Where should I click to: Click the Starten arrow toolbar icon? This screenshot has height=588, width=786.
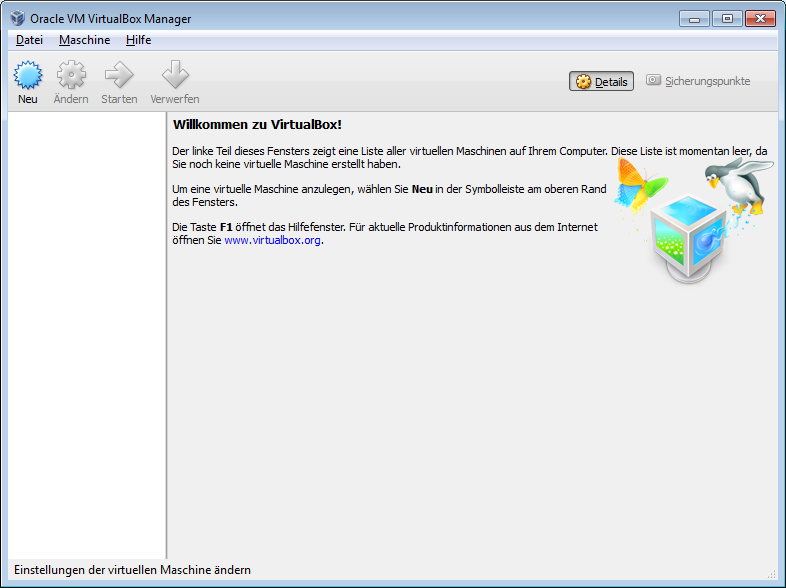click(x=119, y=75)
